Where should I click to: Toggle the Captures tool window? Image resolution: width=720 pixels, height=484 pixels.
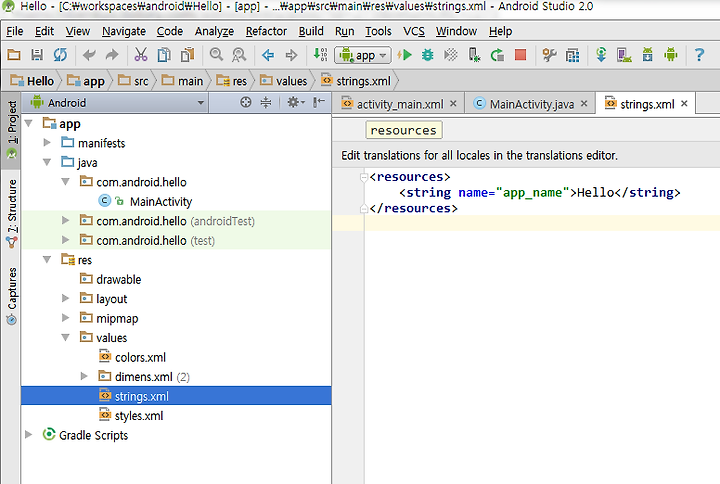[x=12, y=296]
